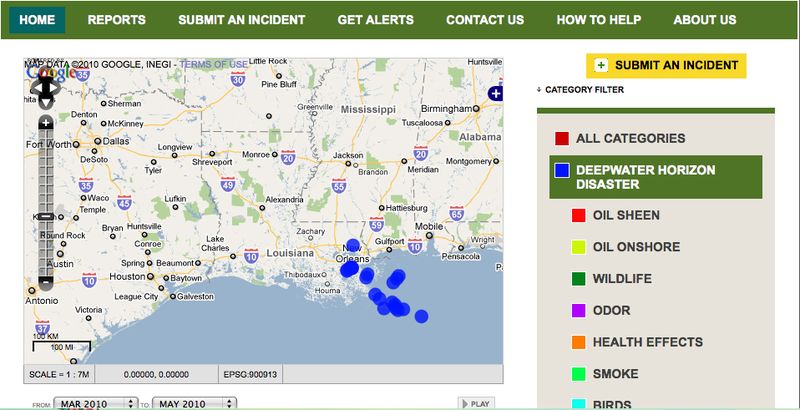
Task: Open the TO date dropdown MAY 2010
Action: (194, 404)
